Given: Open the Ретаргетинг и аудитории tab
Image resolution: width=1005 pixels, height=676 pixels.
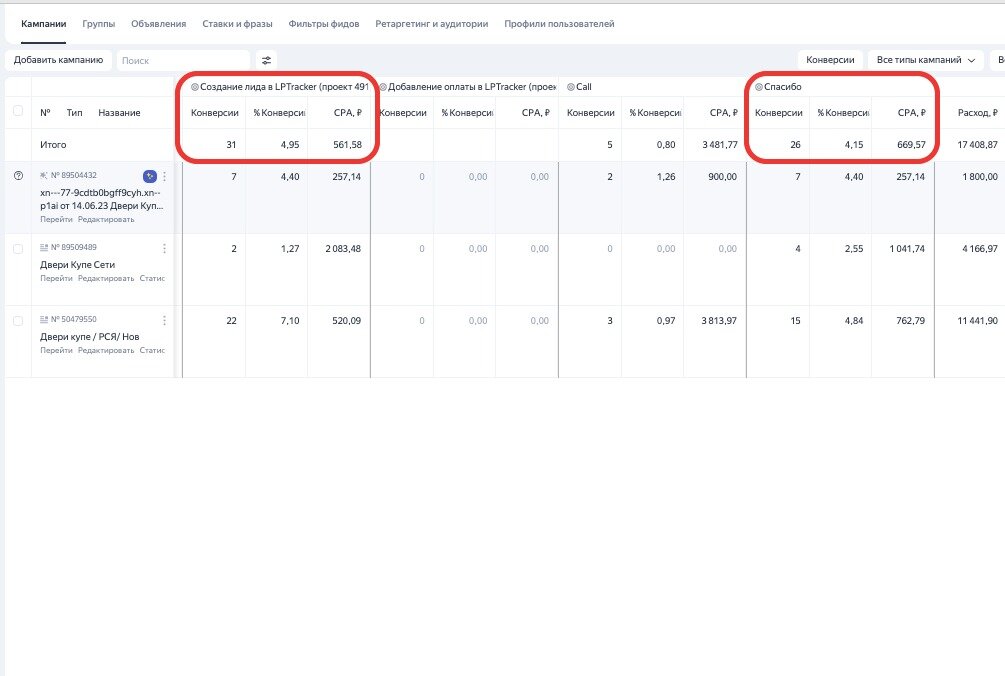Looking at the screenshot, I should point(432,23).
